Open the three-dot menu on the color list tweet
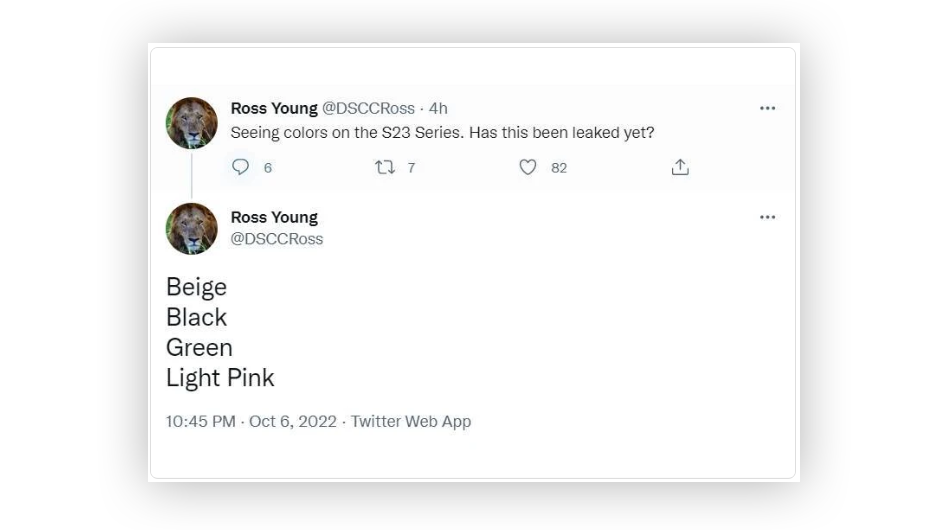Screen dimensions: 940x530 point(767,217)
